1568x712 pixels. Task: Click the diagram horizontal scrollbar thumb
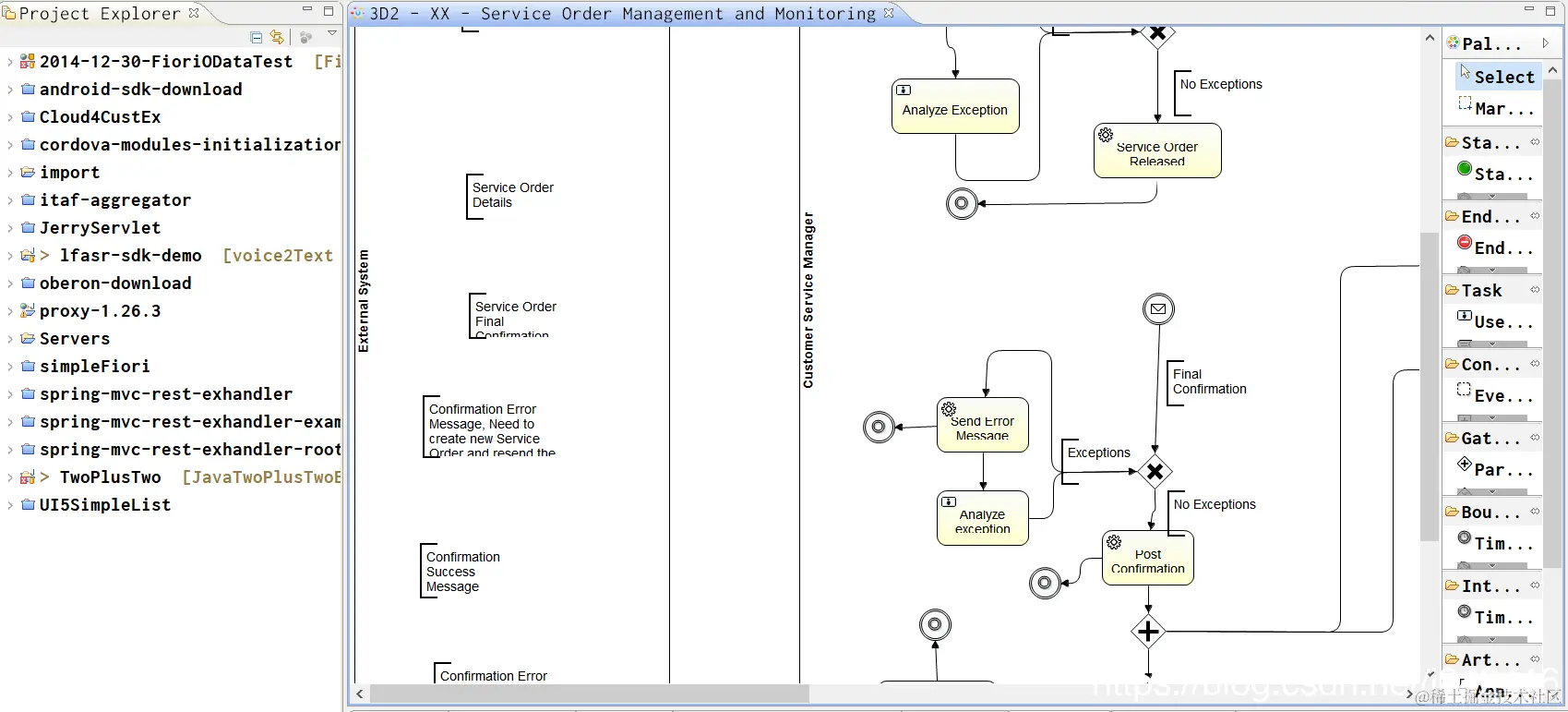pos(589,694)
